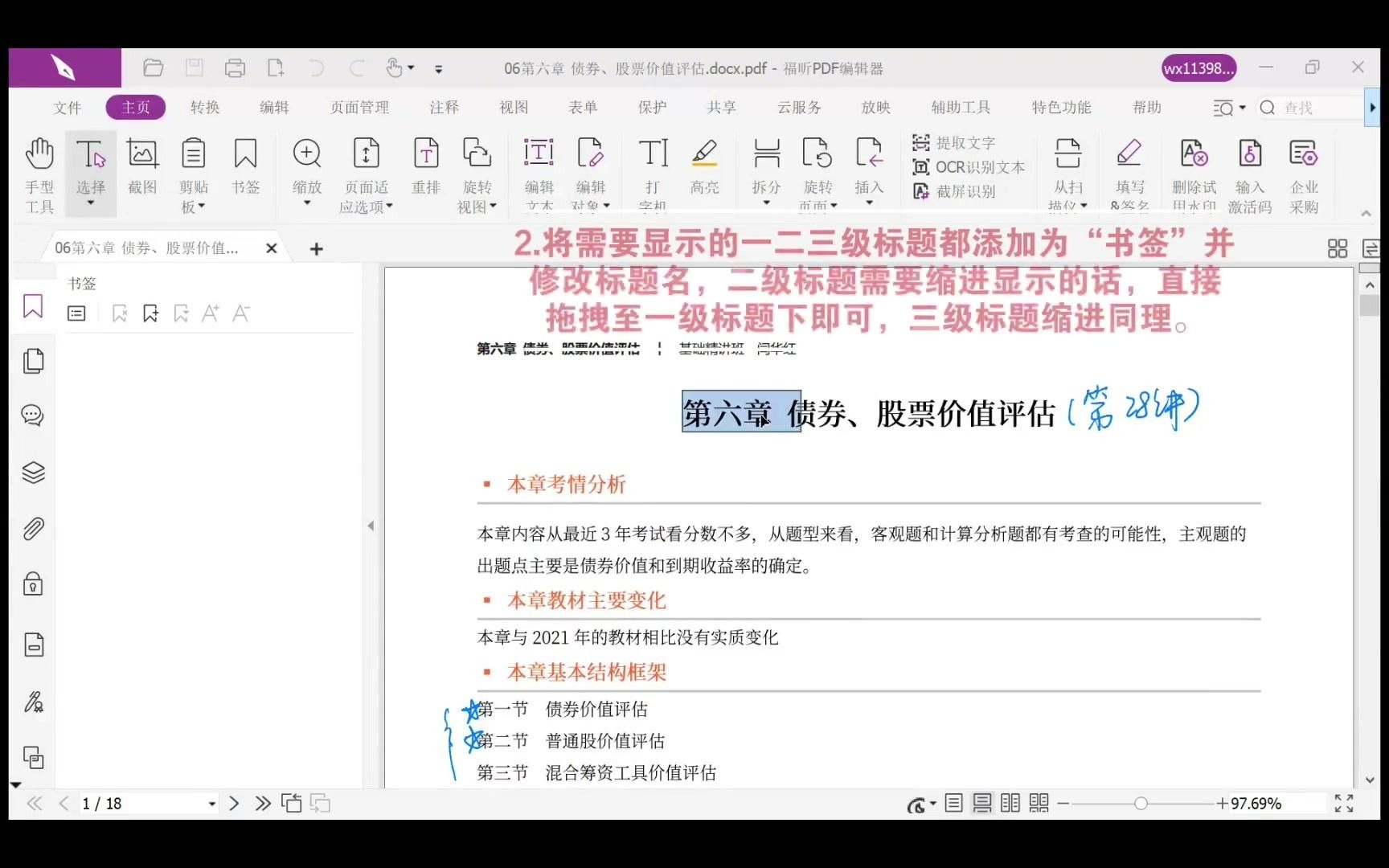Click the Rotate Pages (旋转页面) icon

point(817,154)
